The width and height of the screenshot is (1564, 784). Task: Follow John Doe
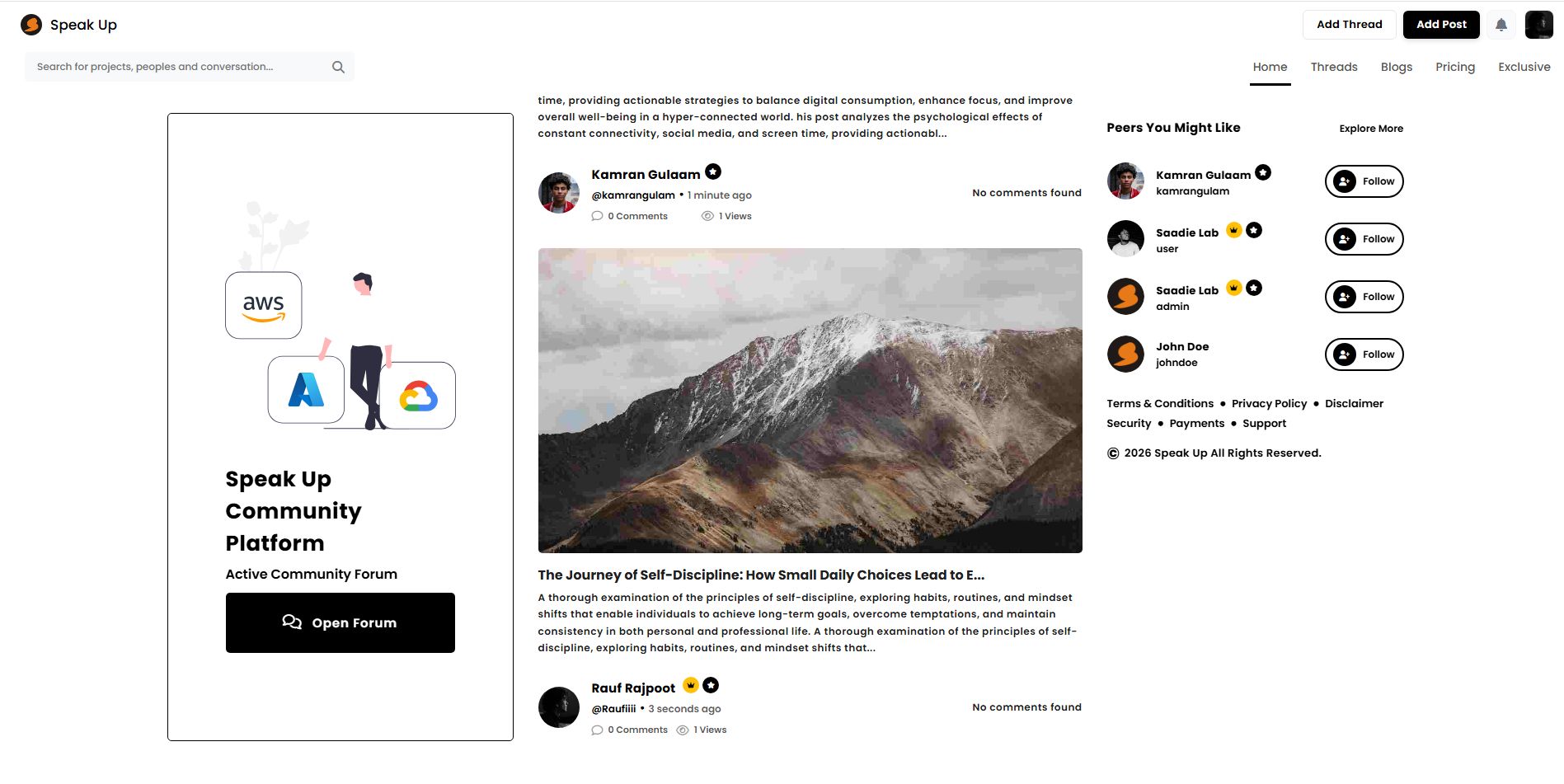1364,354
